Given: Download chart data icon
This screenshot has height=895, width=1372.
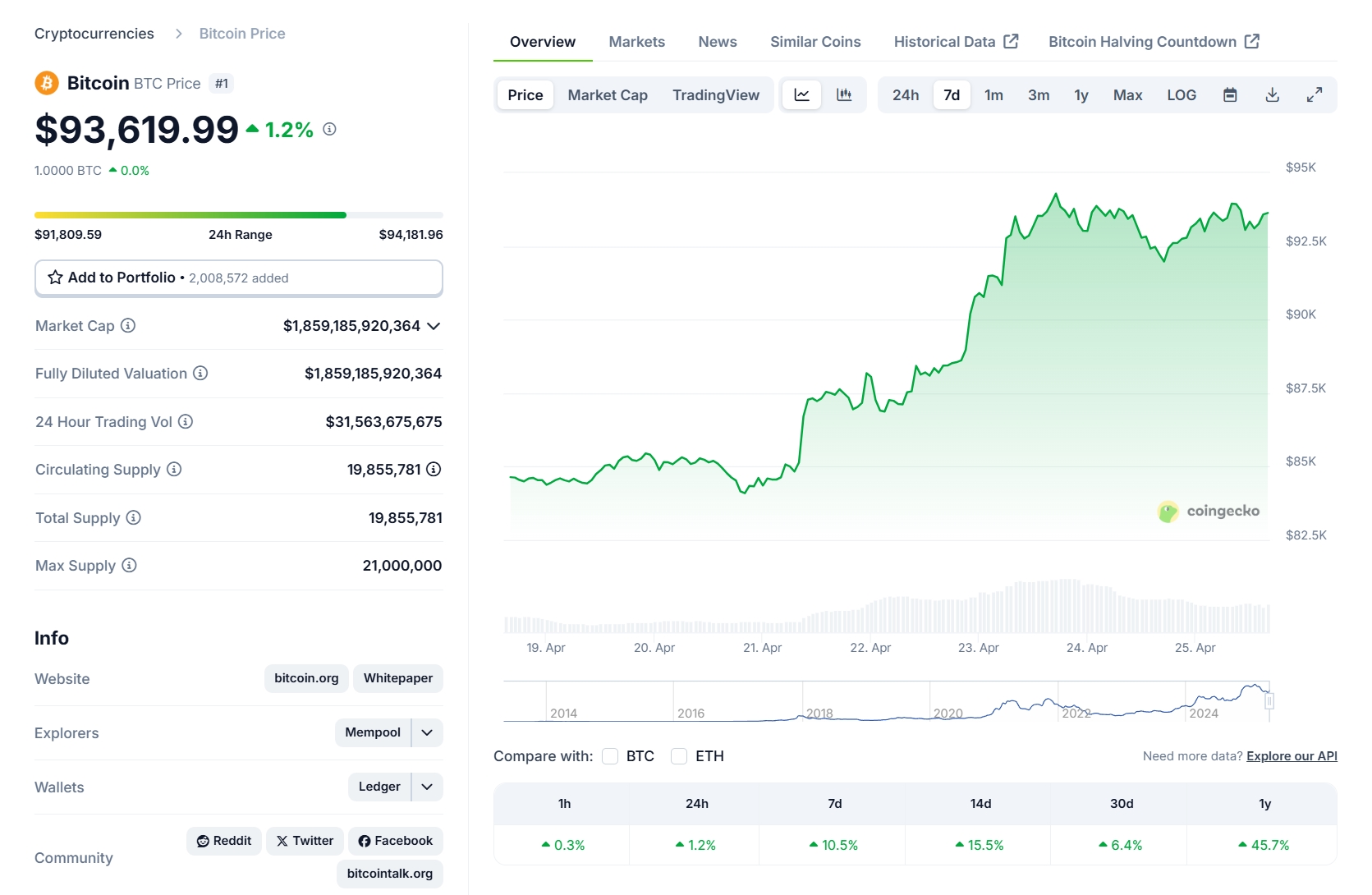Looking at the screenshot, I should (x=1272, y=95).
